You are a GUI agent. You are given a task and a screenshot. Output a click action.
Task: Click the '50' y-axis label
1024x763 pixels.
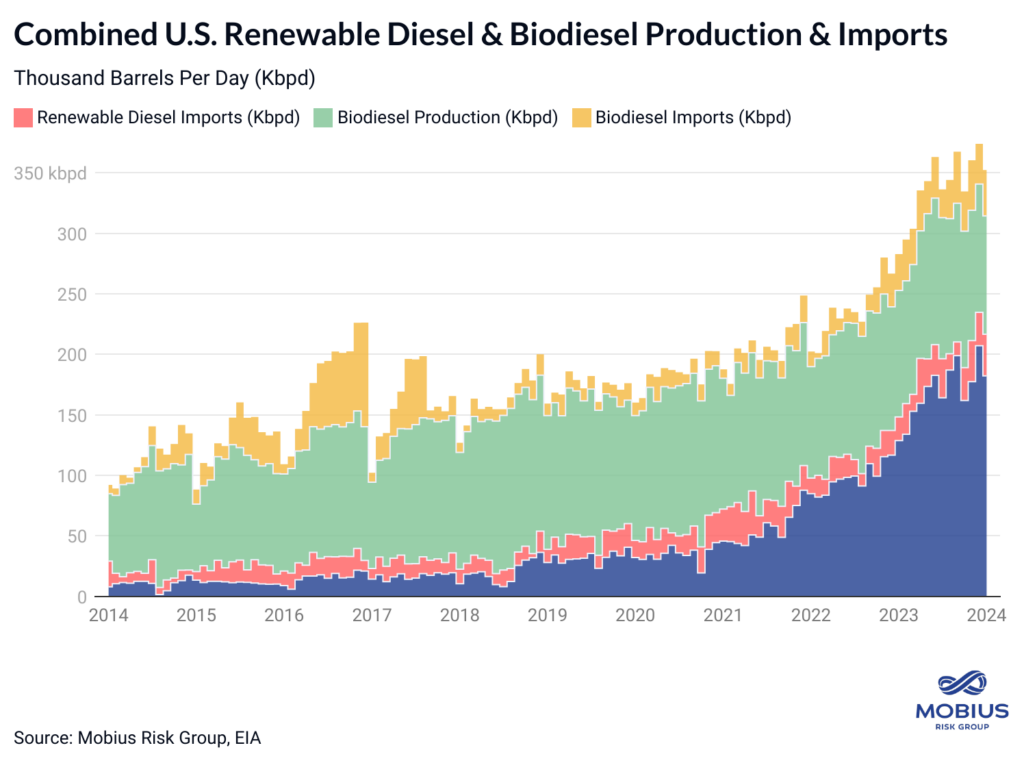coord(76,536)
